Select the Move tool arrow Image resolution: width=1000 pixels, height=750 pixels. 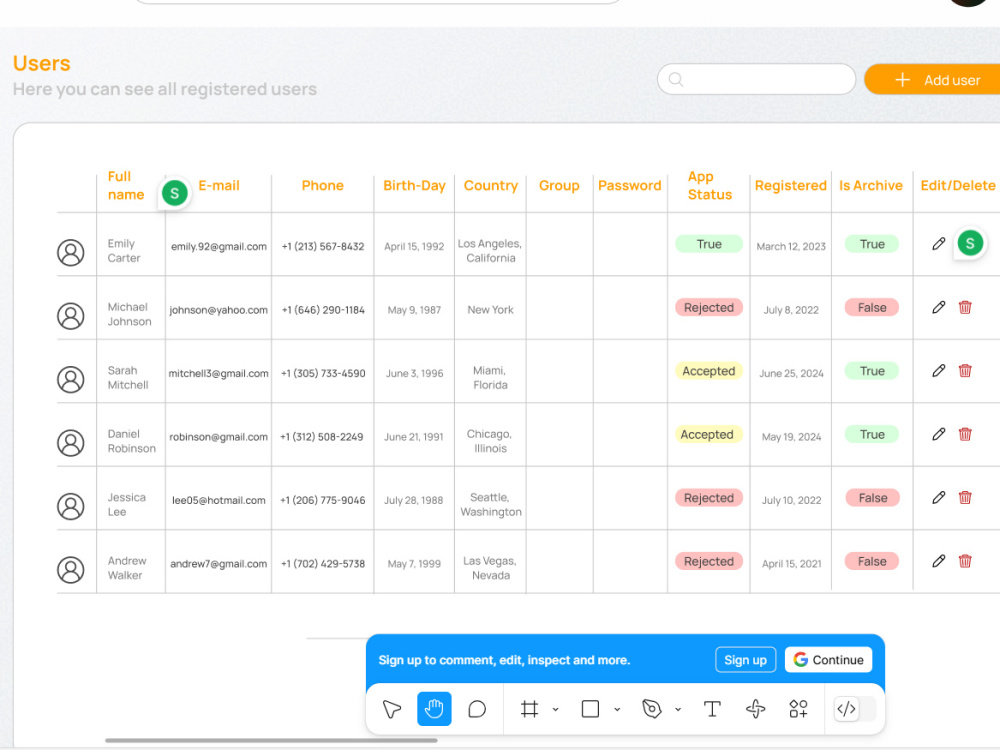[x=392, y=709]
